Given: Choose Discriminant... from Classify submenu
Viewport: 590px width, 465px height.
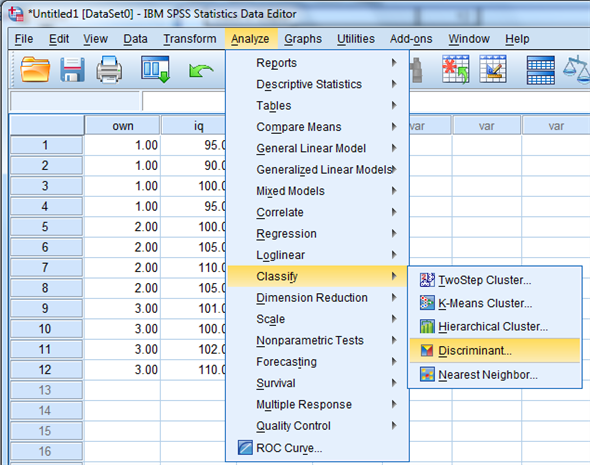Looking at the screenshot, I should (495, 350).
